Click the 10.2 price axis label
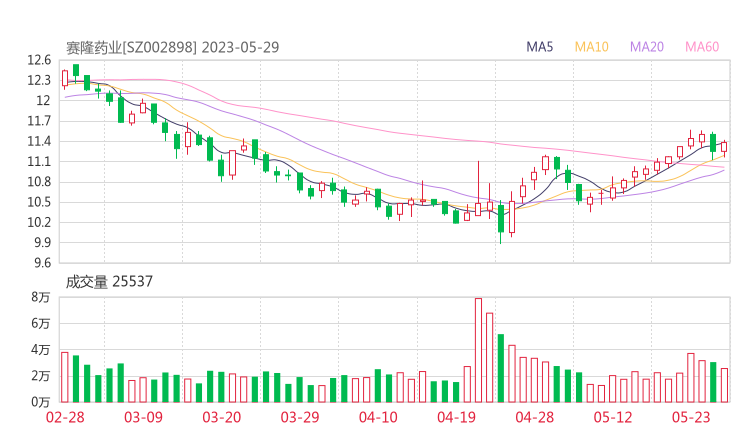This screenshot has height=440, width=740. click(x=39, y=222)
